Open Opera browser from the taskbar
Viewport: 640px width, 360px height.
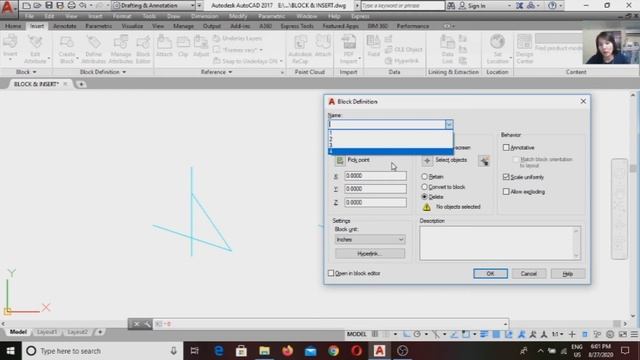[x=356, y=351]
